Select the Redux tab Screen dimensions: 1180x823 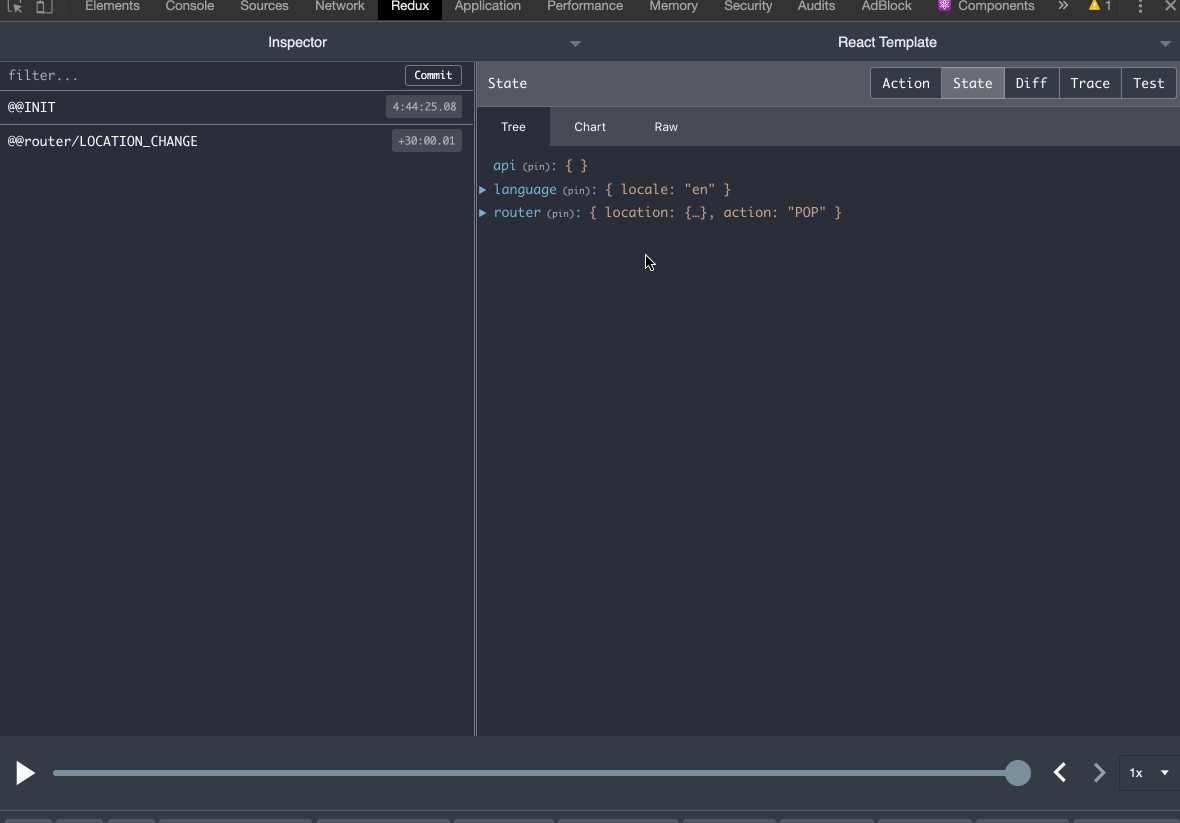point(409,8)
